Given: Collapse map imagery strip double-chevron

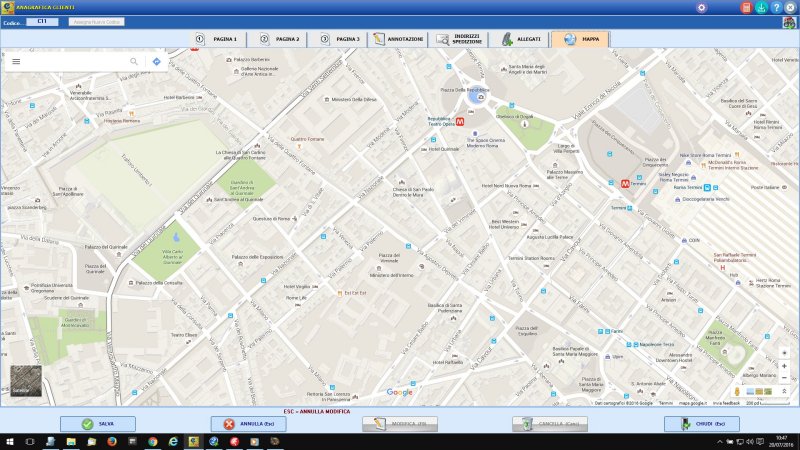Looking at the screenshot, I should pyautogui.click(x=784, y=391).
